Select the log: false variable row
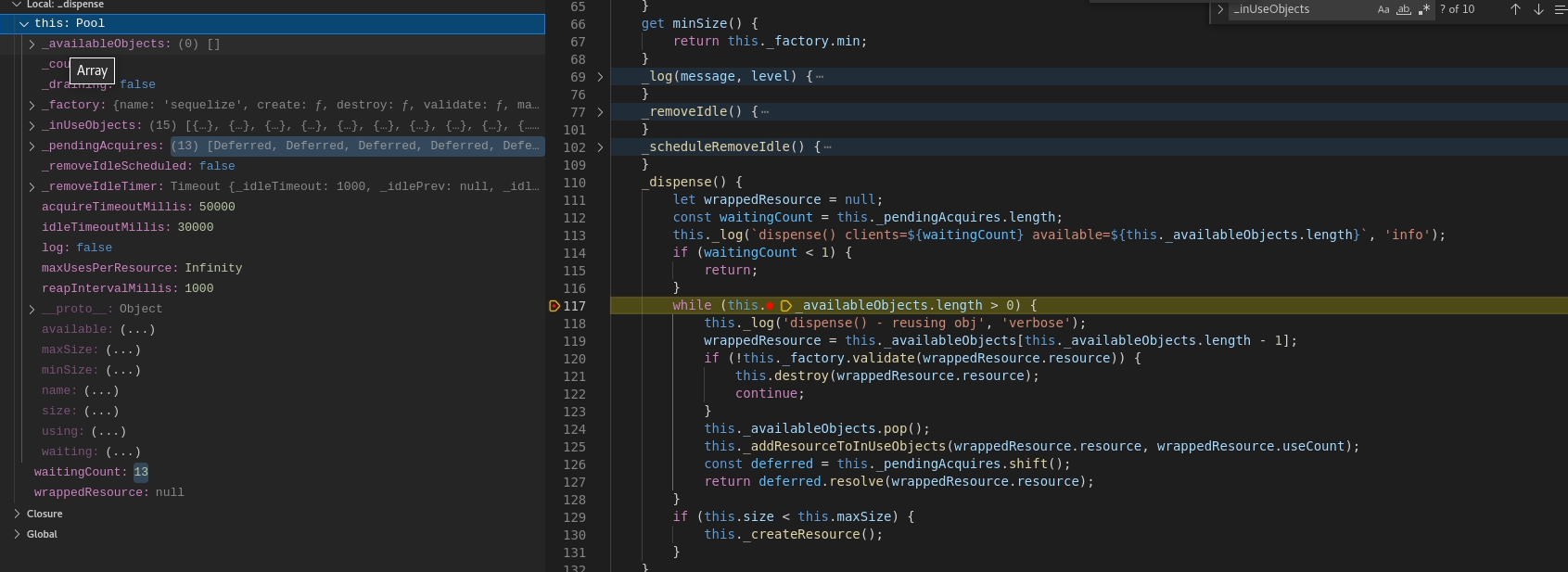Viewport: 1568px width, 572px height. pos(273,248)
